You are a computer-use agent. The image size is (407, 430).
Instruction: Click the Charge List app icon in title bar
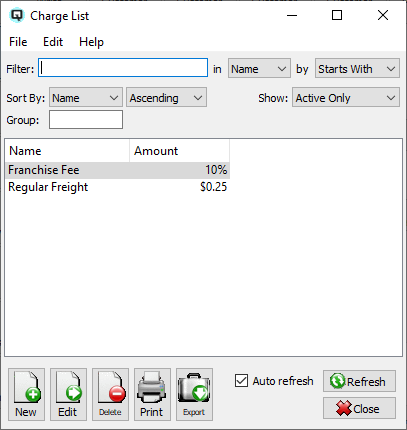pos(17,16)
